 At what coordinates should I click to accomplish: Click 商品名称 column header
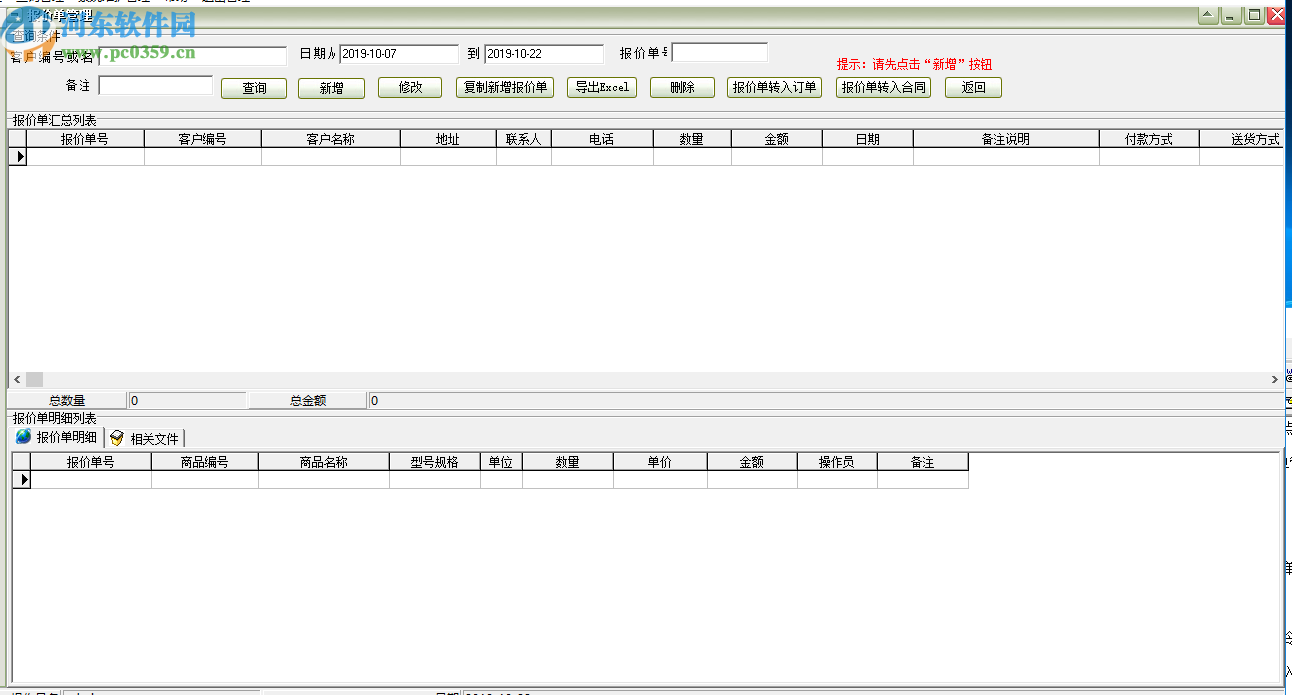coord(324,462)
